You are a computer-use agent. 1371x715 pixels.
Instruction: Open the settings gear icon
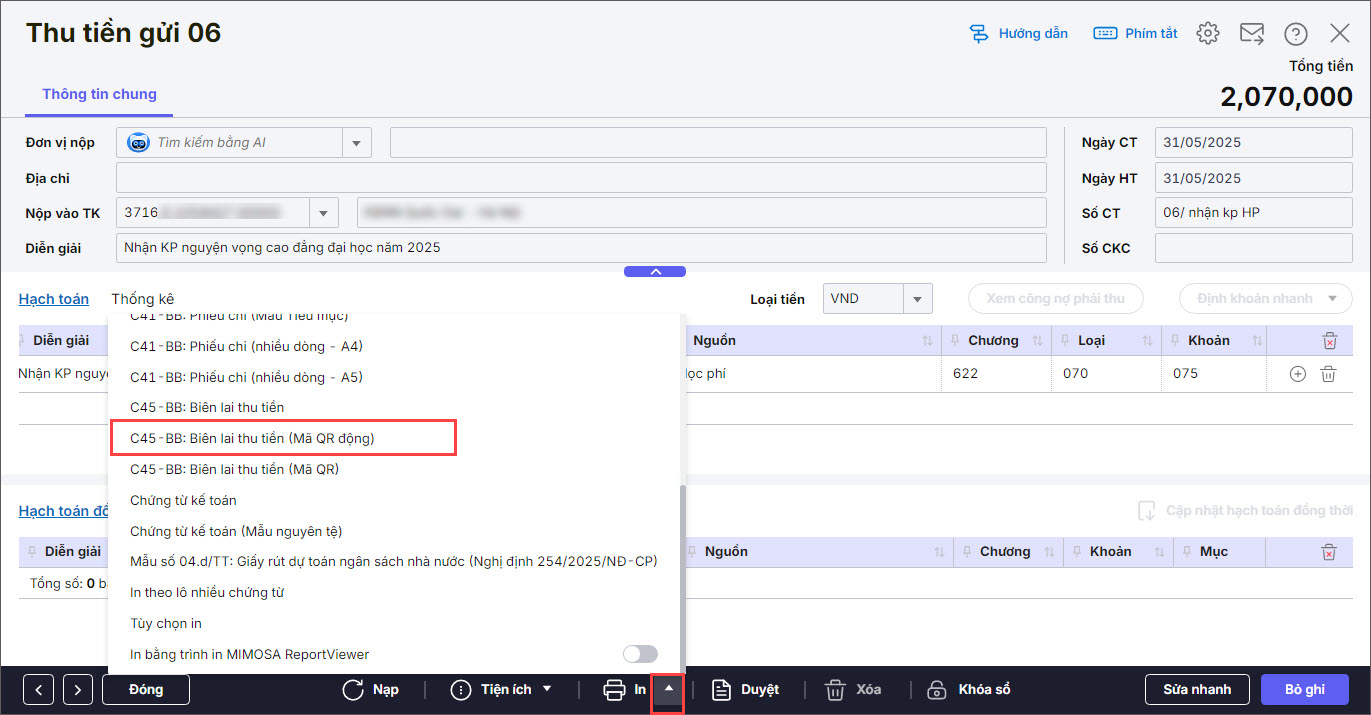pos(1208,33)
